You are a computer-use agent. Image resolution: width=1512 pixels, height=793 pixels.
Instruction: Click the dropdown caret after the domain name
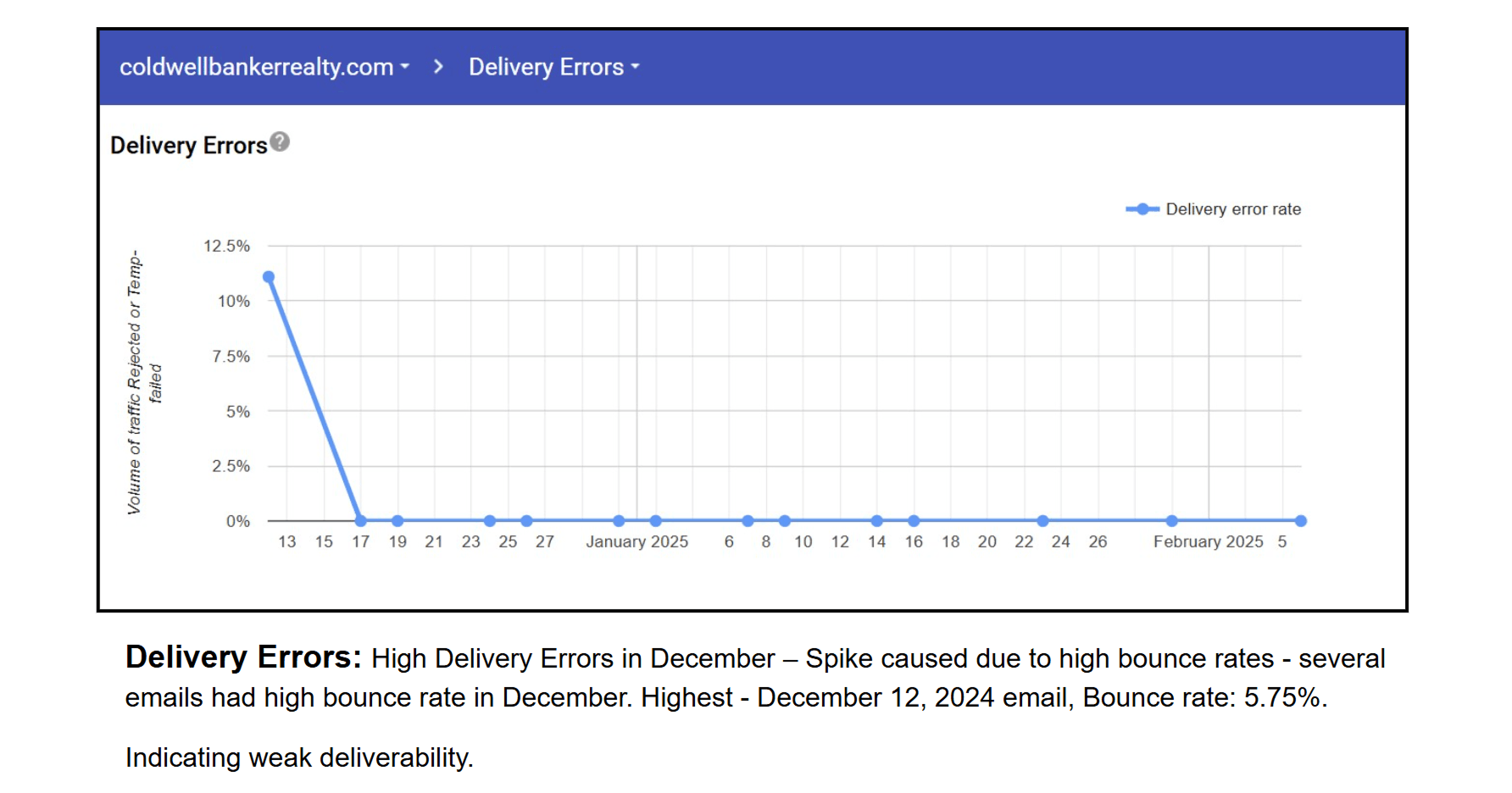click(x=405, y=67)
